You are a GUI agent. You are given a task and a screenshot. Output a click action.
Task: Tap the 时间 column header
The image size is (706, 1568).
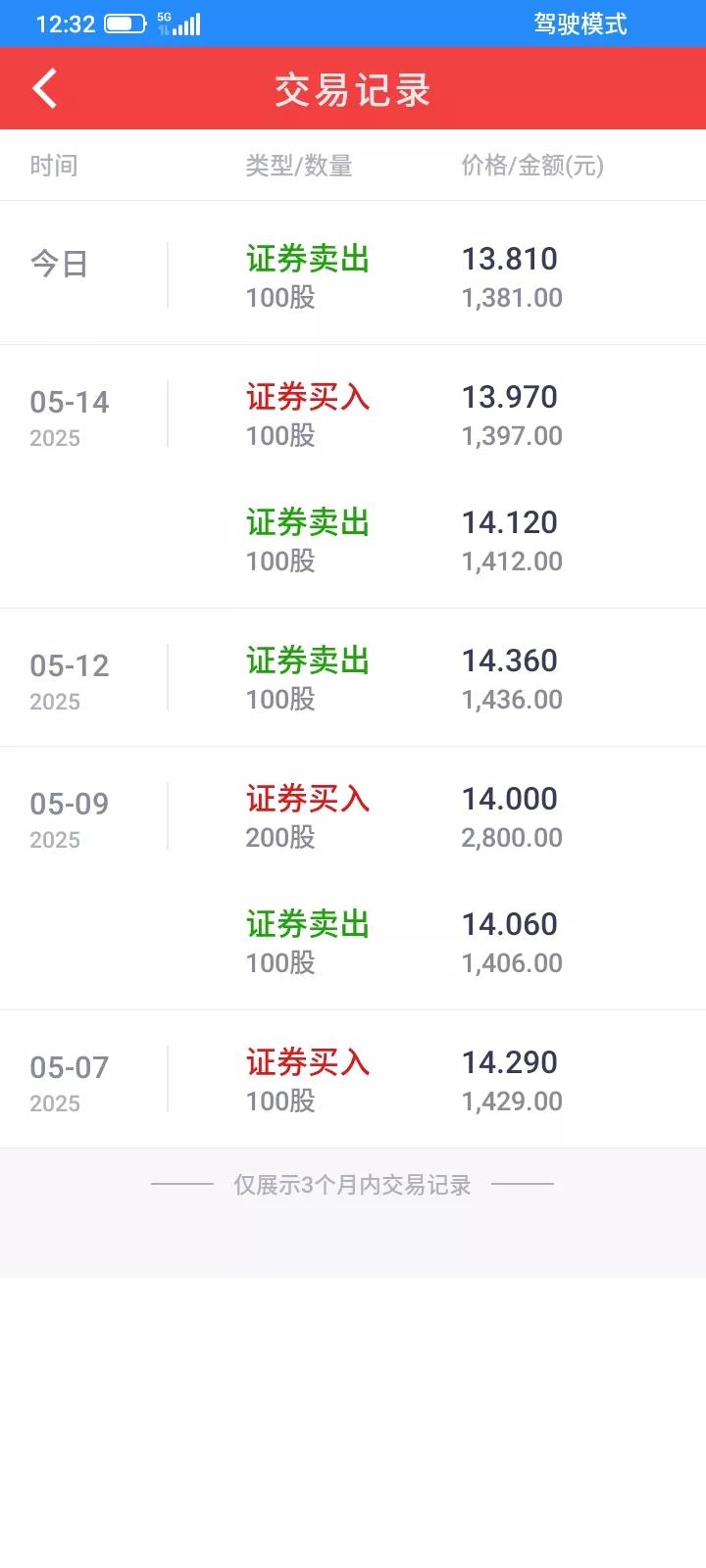54,165
